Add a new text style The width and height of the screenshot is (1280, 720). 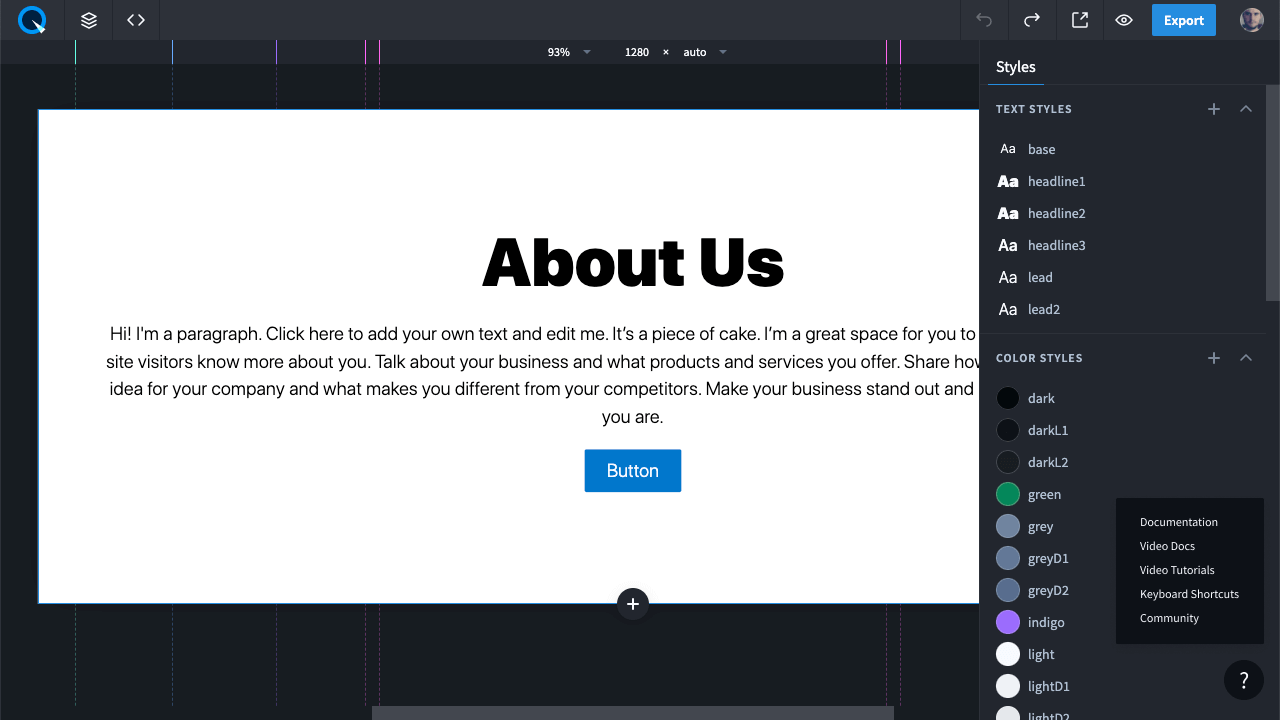coord(1214,109)
